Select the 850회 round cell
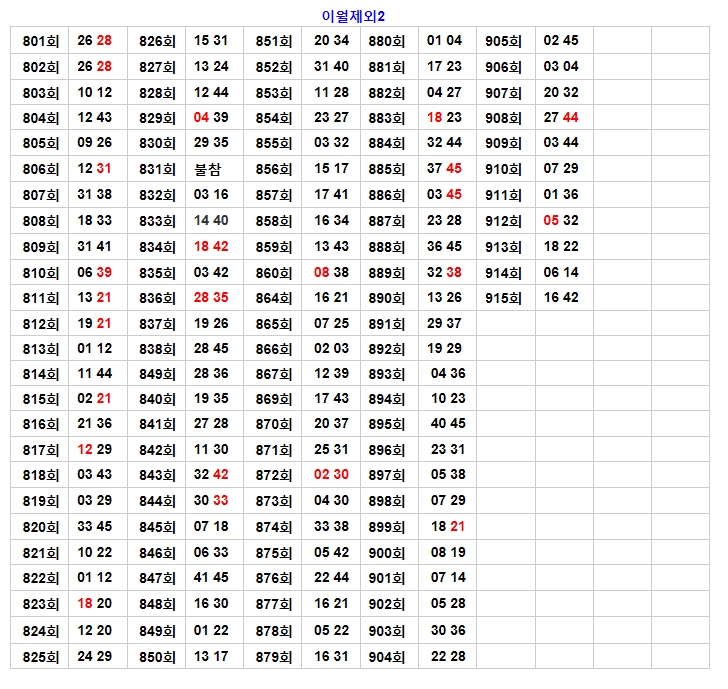This screenshot has height=689, width=728. [157, 657]
